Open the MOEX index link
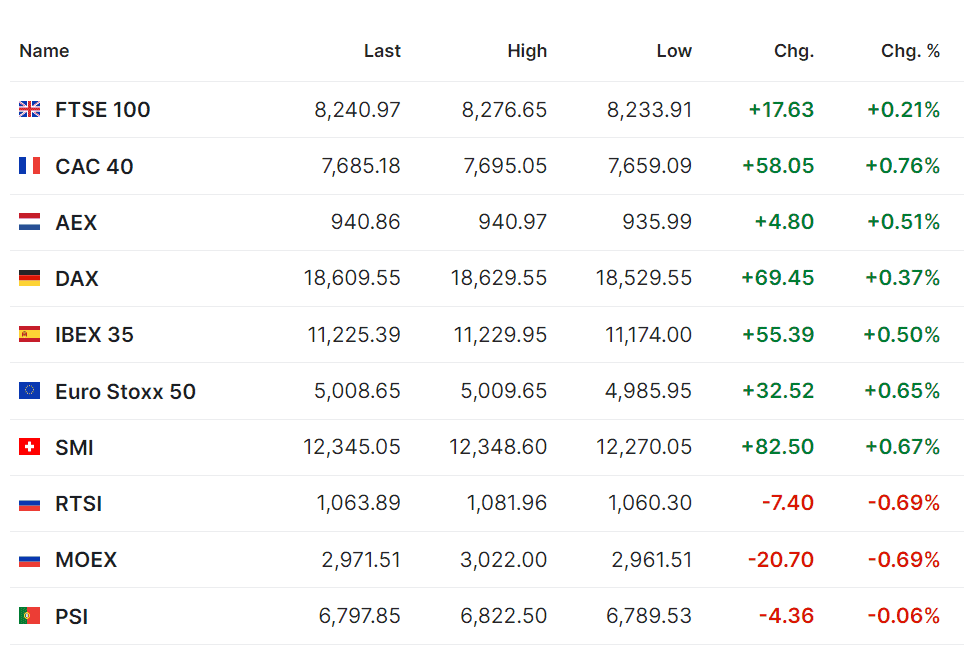 (x=86, y=560)
